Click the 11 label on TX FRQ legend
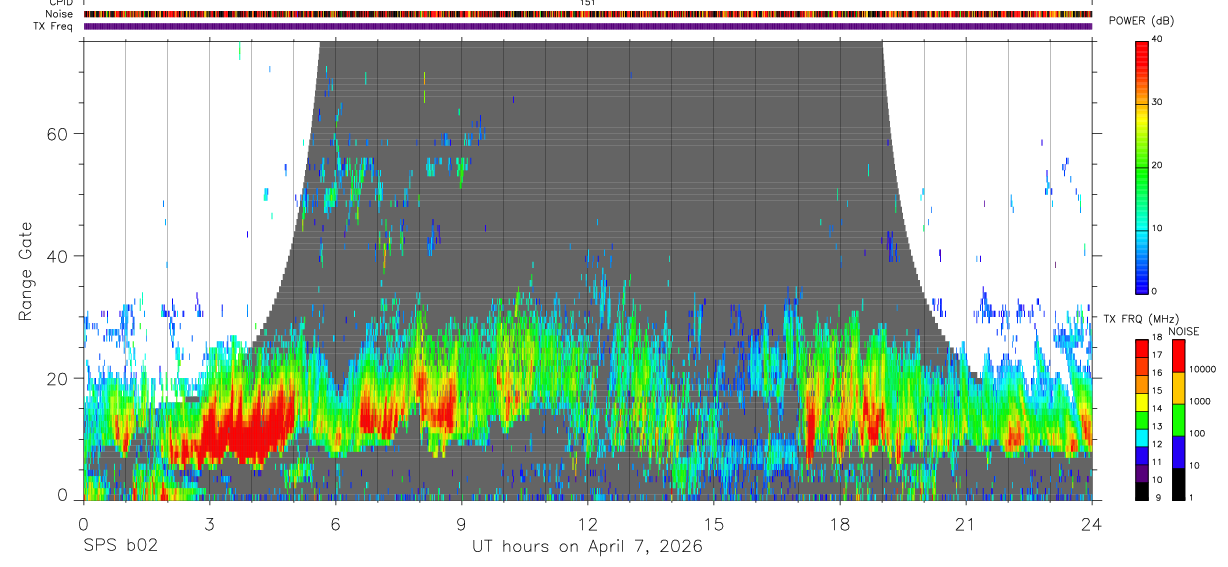Viewport: 1228px width, 567px height. (1155, 461)
